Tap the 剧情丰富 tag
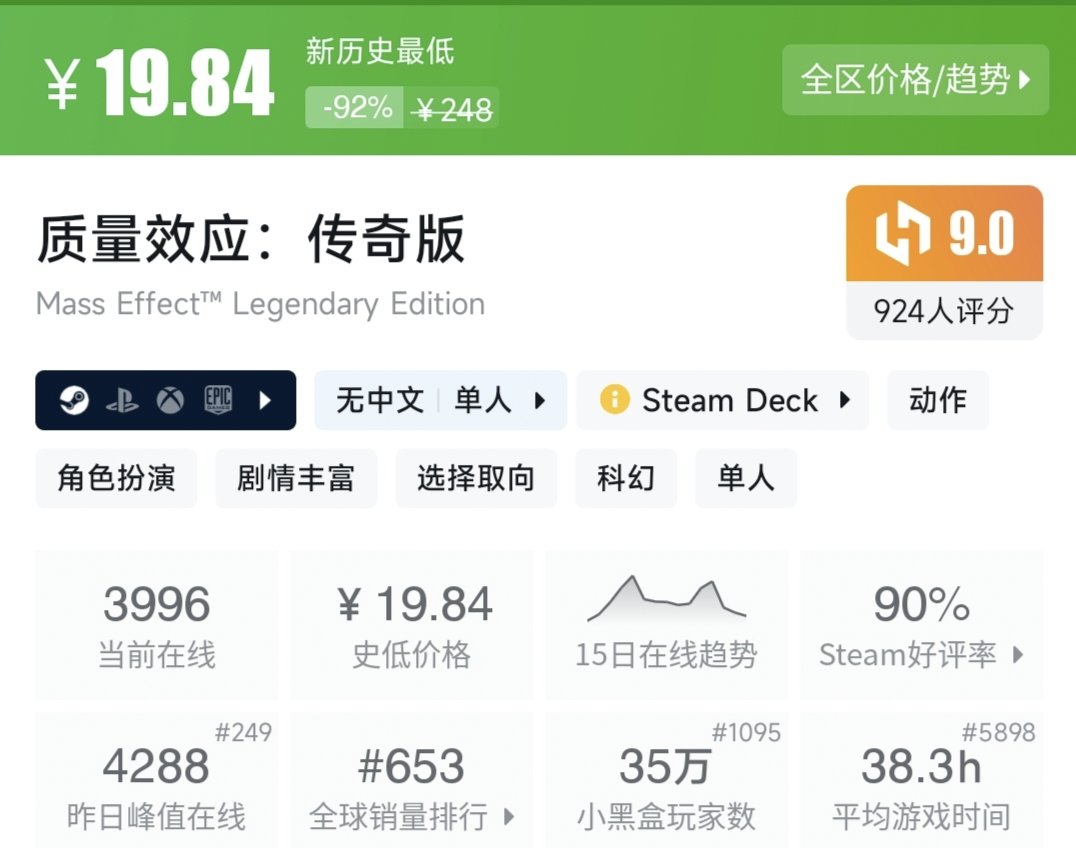This screenshot has width=1076, height=848. click(x=296, y=478)
